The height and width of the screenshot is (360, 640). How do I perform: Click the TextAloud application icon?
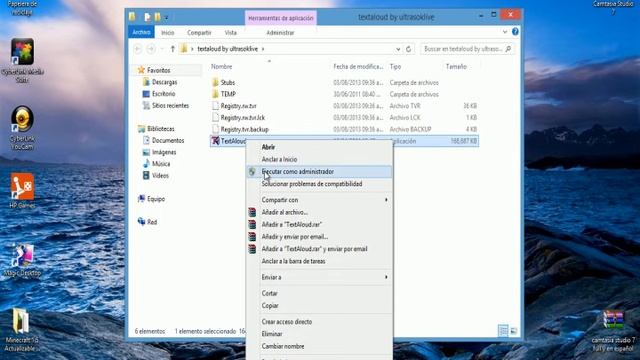[x=215, y=141]
